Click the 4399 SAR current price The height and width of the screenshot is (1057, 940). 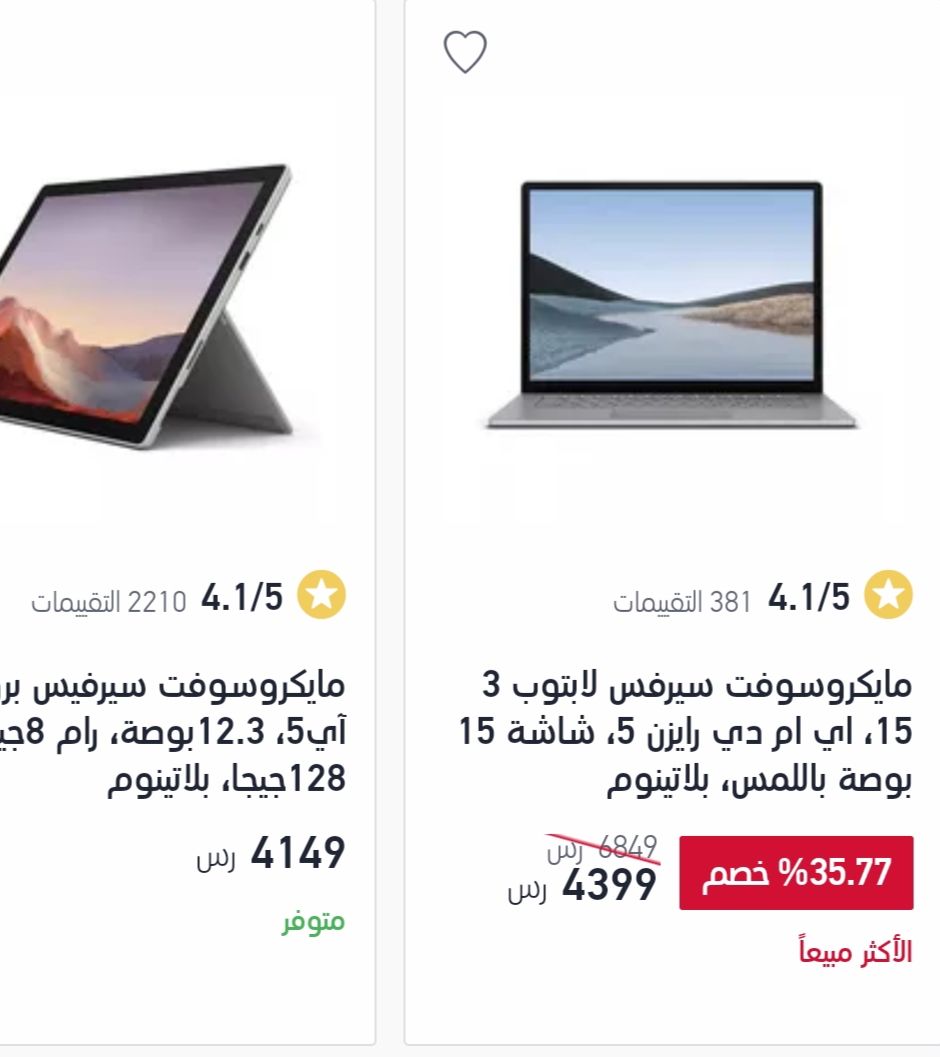[583, 885]
